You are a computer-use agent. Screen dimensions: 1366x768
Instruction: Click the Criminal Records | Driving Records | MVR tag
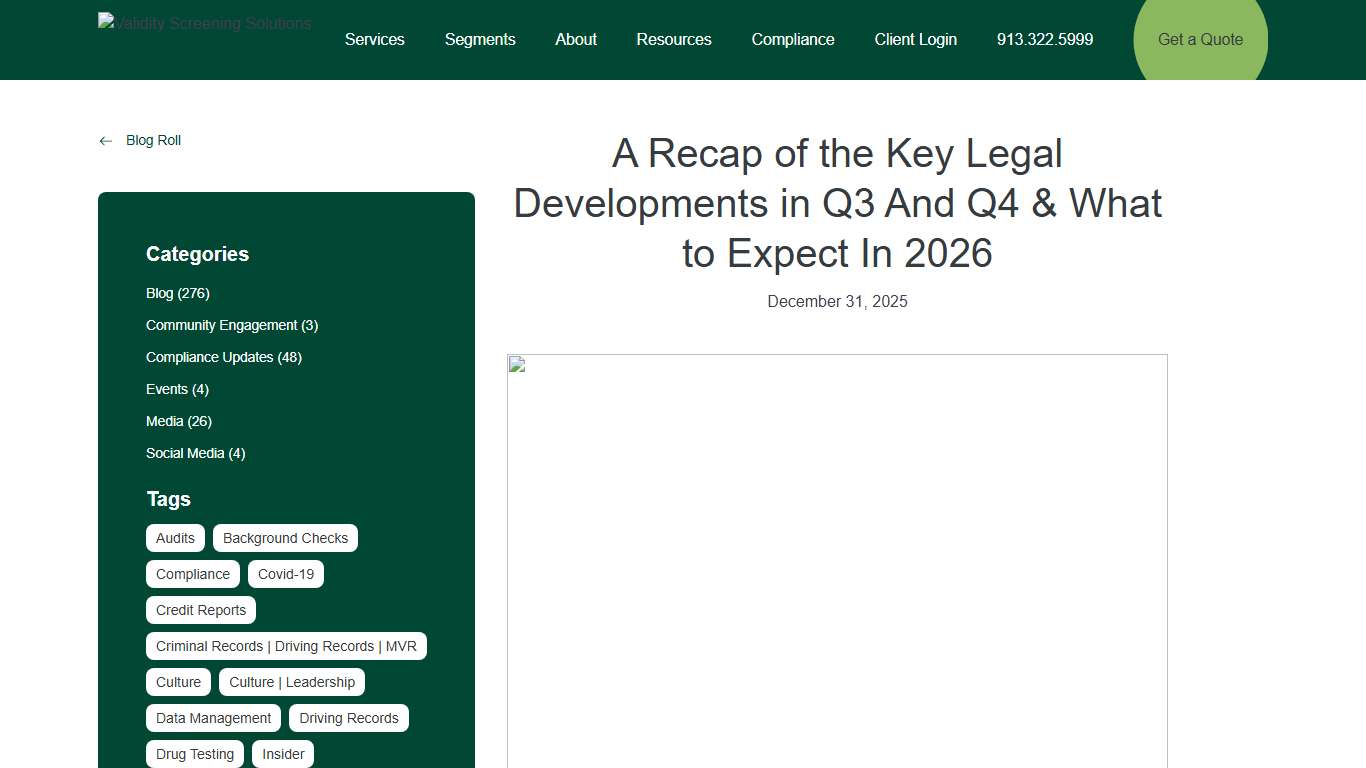tap(286, 646)
